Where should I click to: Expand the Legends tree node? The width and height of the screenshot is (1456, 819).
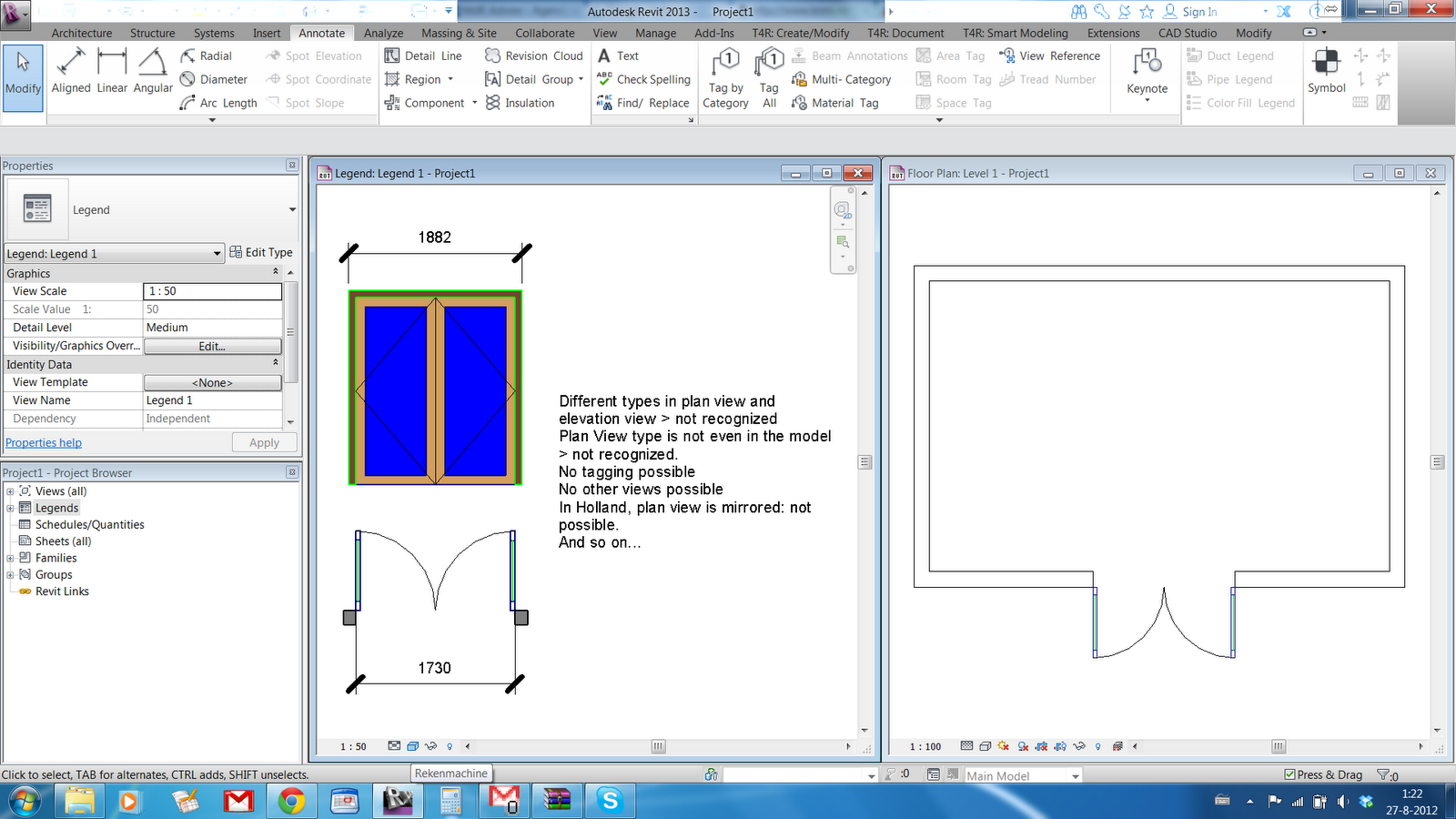[x=11, y=508]
